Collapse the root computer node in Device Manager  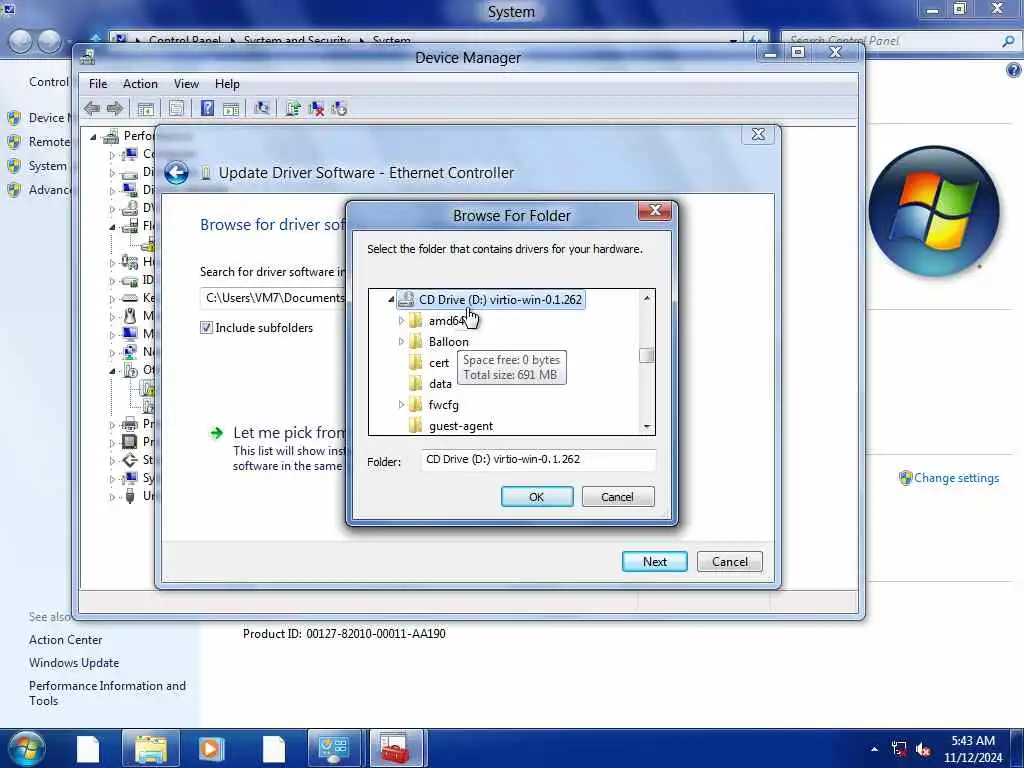point(93,136)
